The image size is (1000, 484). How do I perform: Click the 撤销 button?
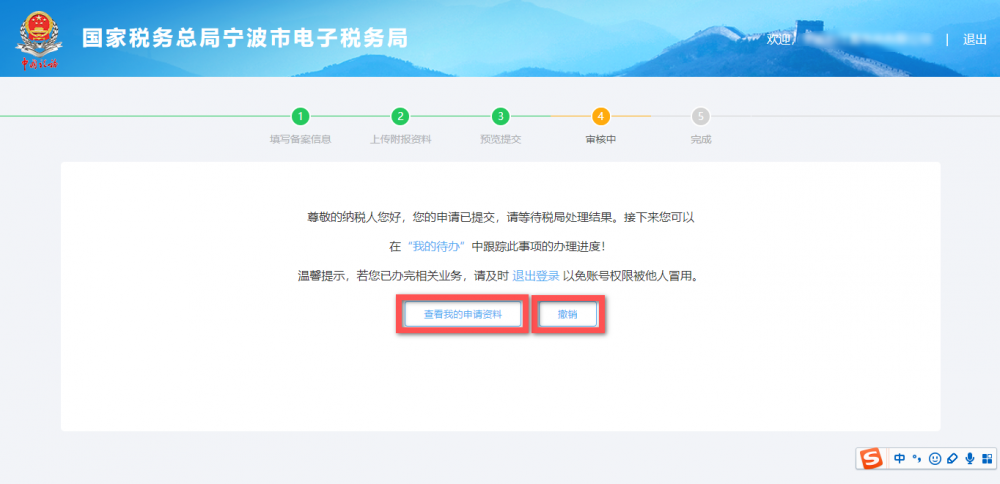(x=568, y=314)
